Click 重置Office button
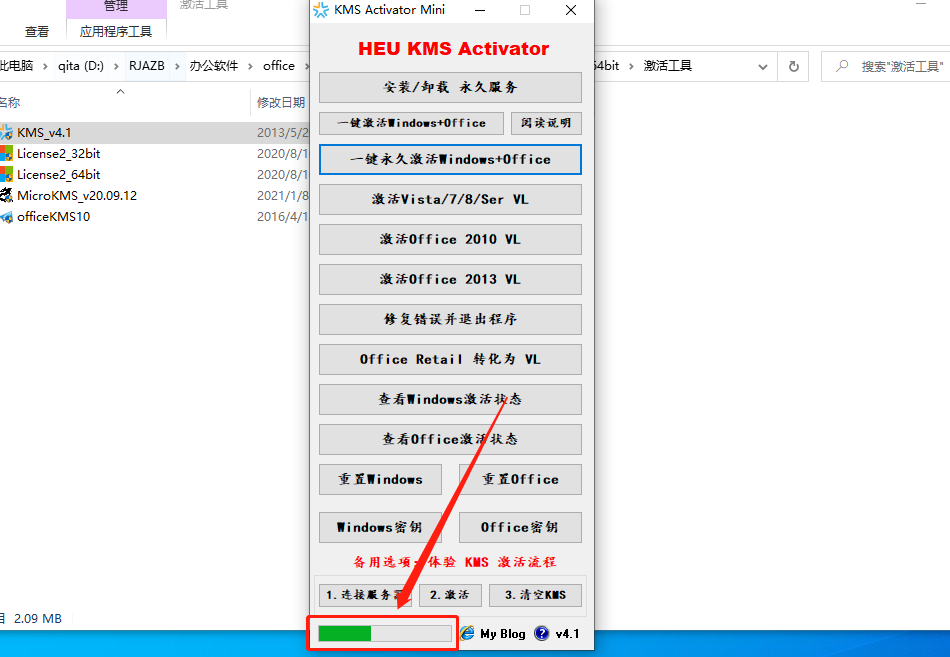Screen dimensions: 950x657 (520, 479)
